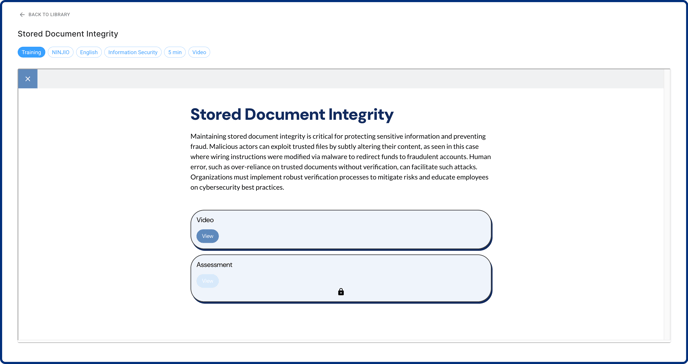Click the English language tag

[89, 52]
